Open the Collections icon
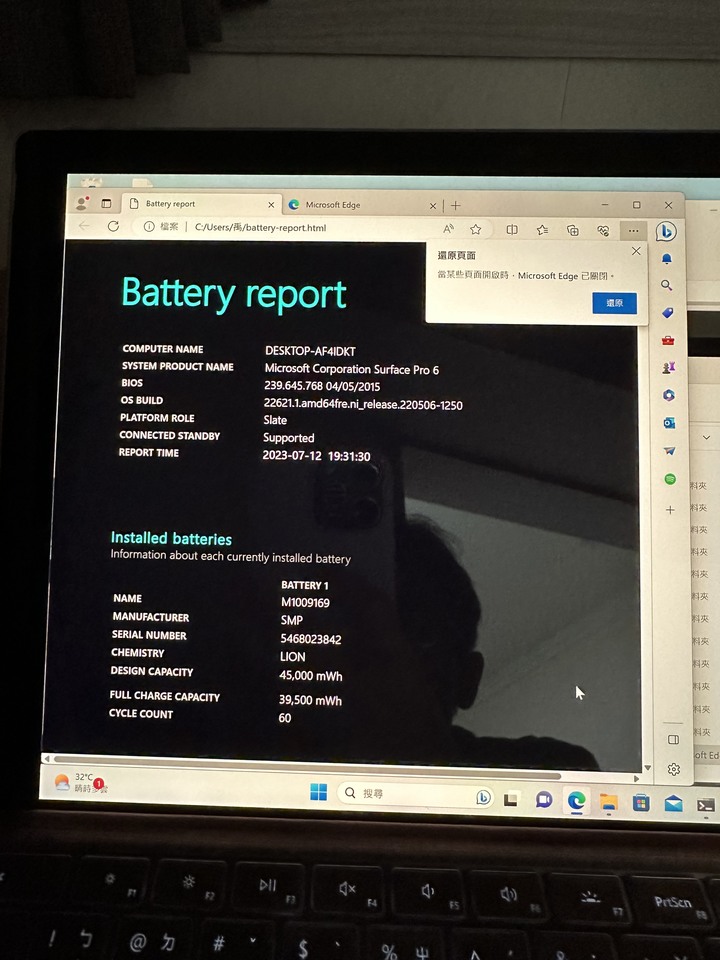 coord(573,230)
